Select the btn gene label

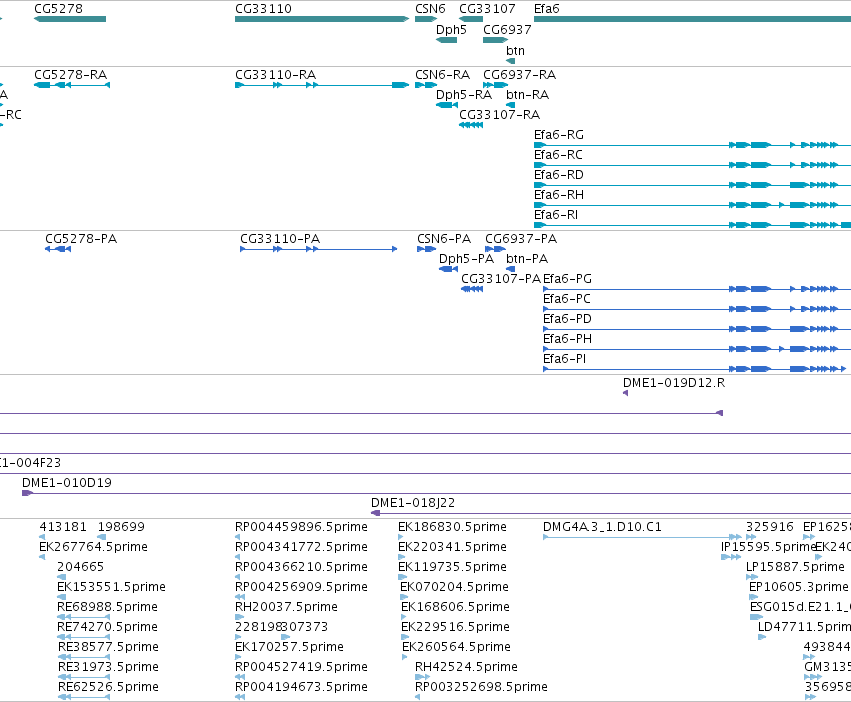516,51
